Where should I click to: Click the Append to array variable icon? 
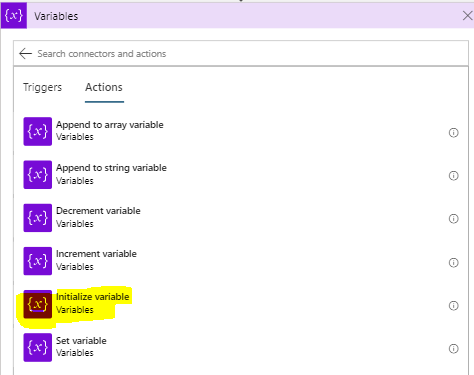(x=38, y=131)
